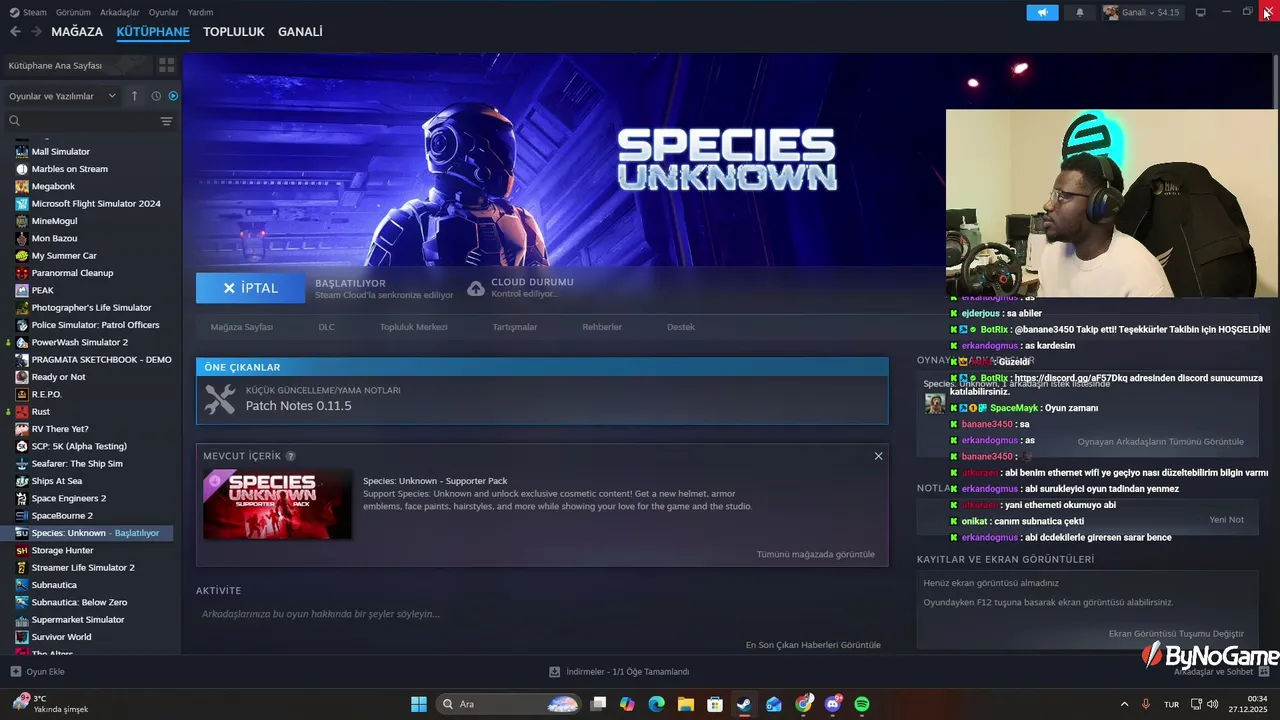Click the taskbar Ara search box
1280x720 pixels.
tap(510, 704)
